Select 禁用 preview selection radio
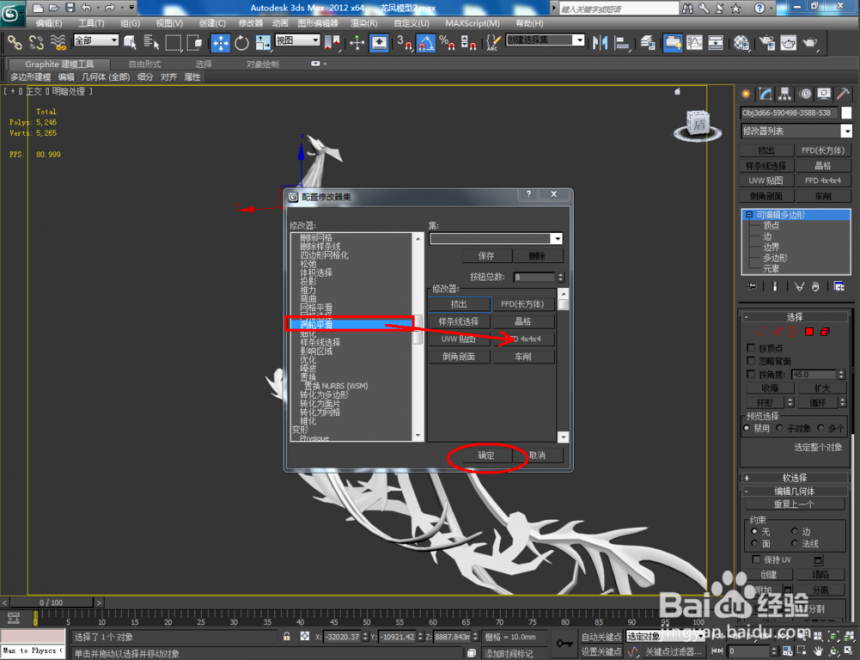Screen dimensions: 860x660 (x=746, y=428)
